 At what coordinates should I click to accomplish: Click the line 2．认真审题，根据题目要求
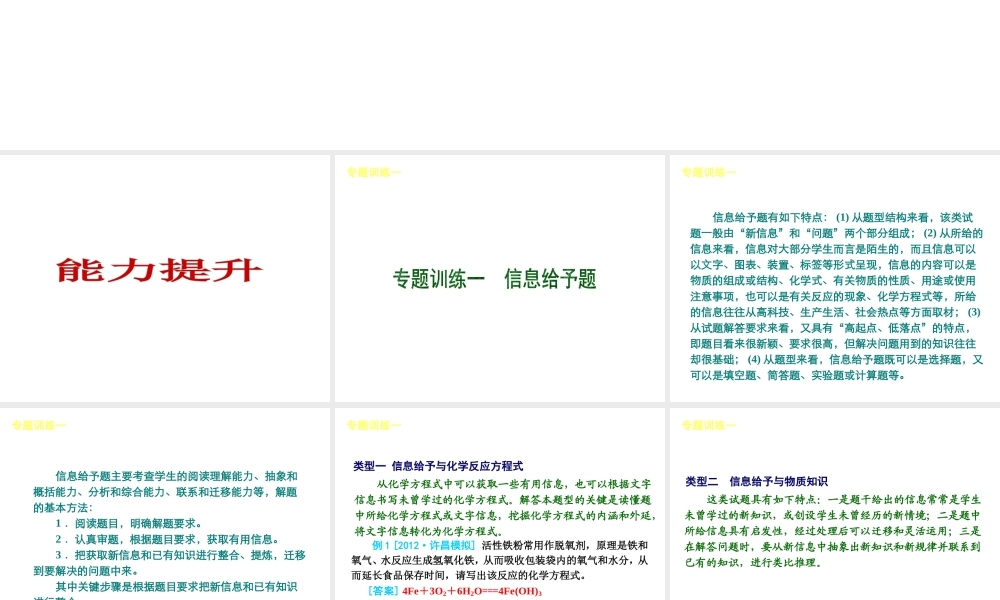pos(168,539)
